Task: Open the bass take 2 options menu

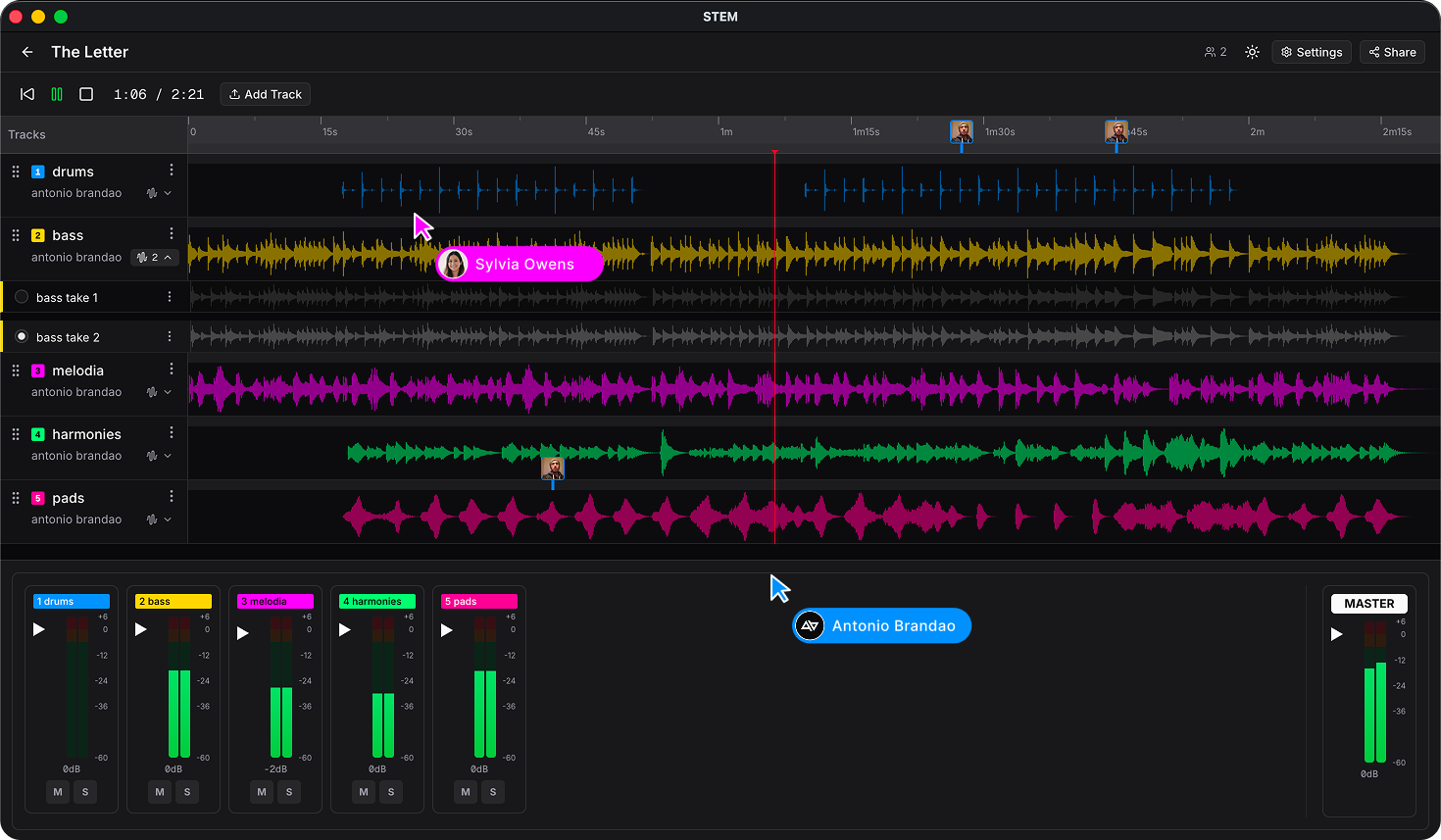Action: pyautogui.click(x=172, y=336)
